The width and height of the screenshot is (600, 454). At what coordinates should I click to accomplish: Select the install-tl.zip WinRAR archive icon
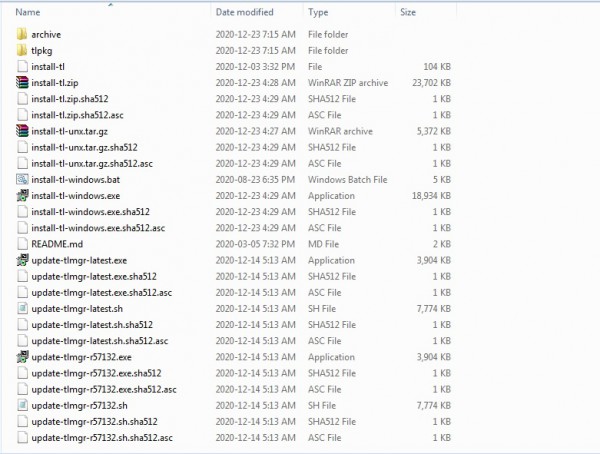pyautogui.click(x=21, y=82)
